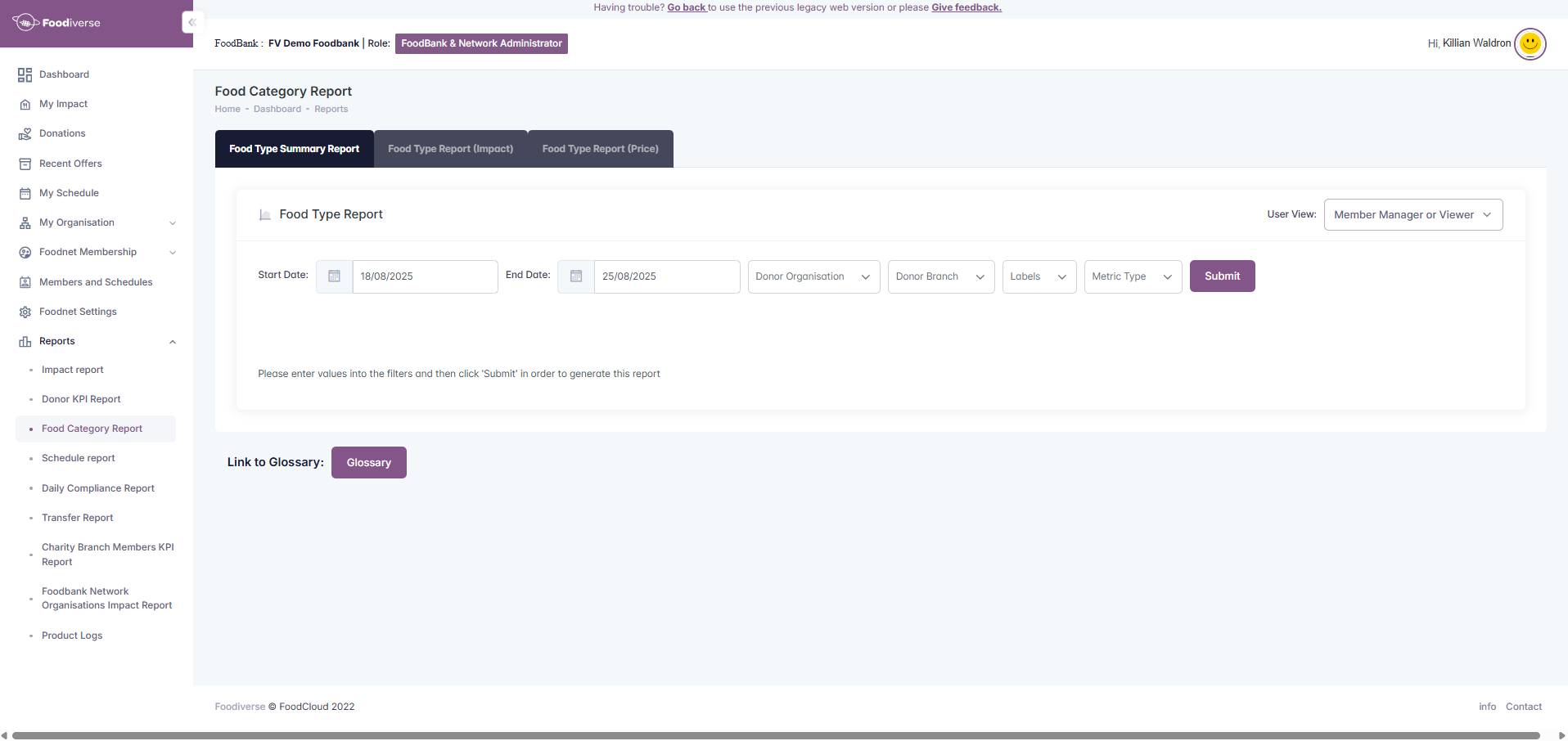Image resolution: width=1568 pixels, height=741 pixels.
Task: Click the Recent Offers sidebar icon
Action: click(25, 164)
